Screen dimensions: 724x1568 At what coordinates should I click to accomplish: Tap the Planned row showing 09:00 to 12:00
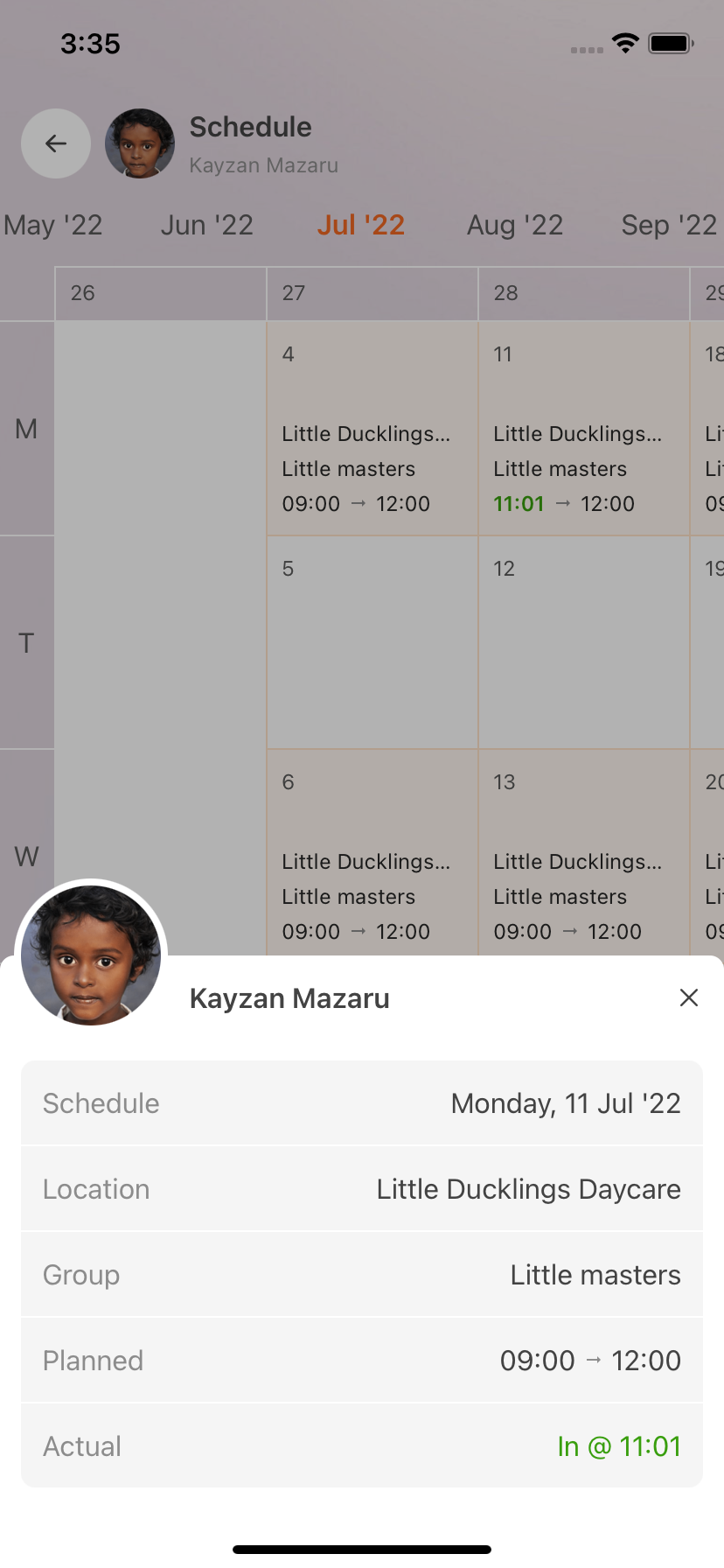(x=362, y=1361)
